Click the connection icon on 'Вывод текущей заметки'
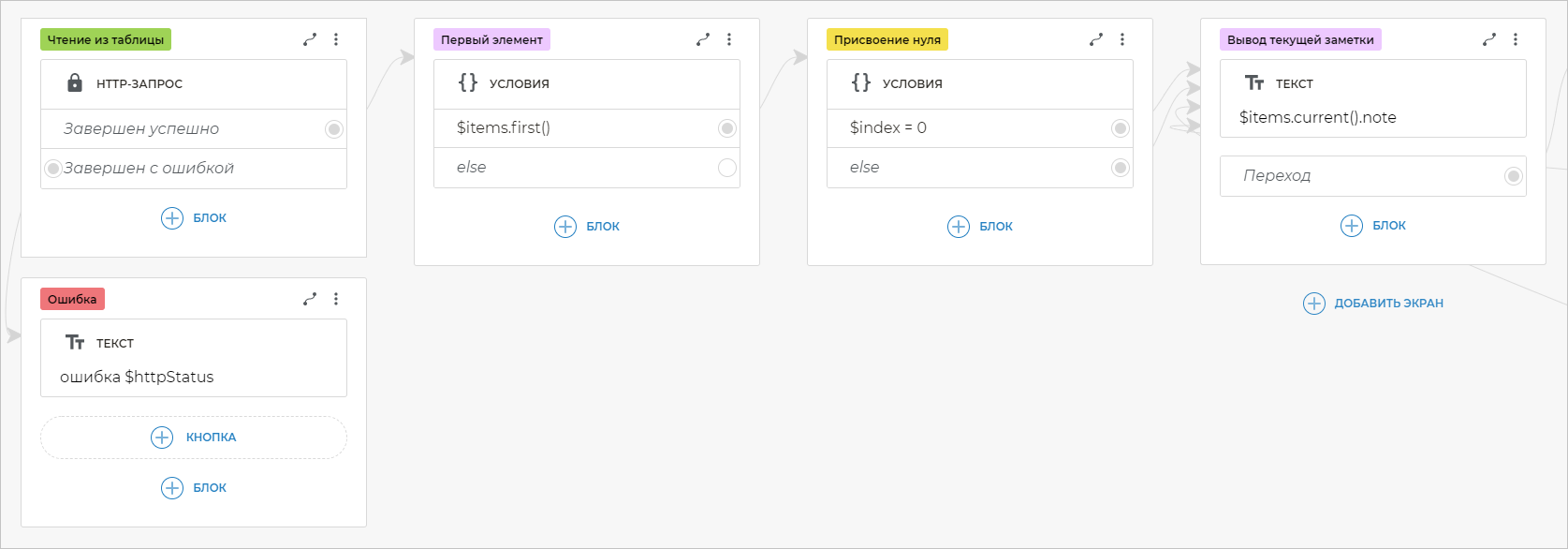Screen dimensions: 1568x549 (x=1489, y=39)
